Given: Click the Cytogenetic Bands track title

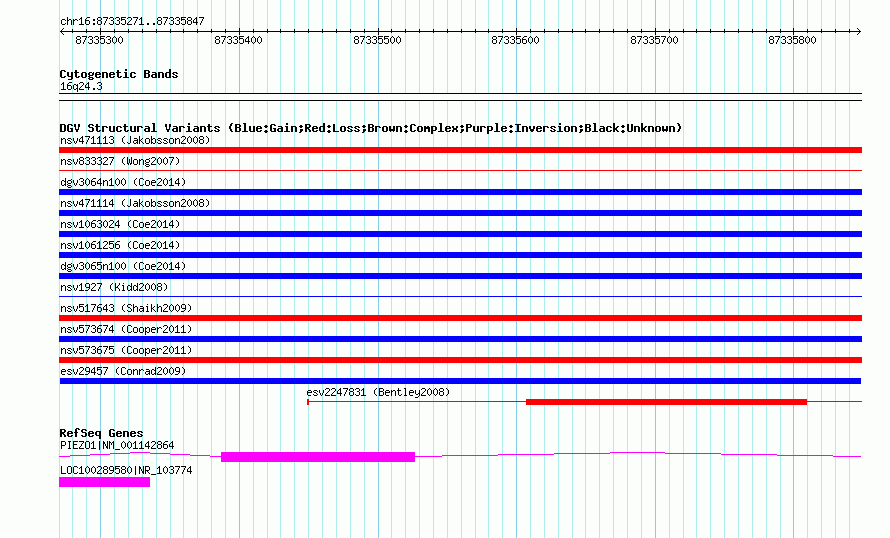Looking at the screenshot, I should pyautogui.click(x=119, y=74).
